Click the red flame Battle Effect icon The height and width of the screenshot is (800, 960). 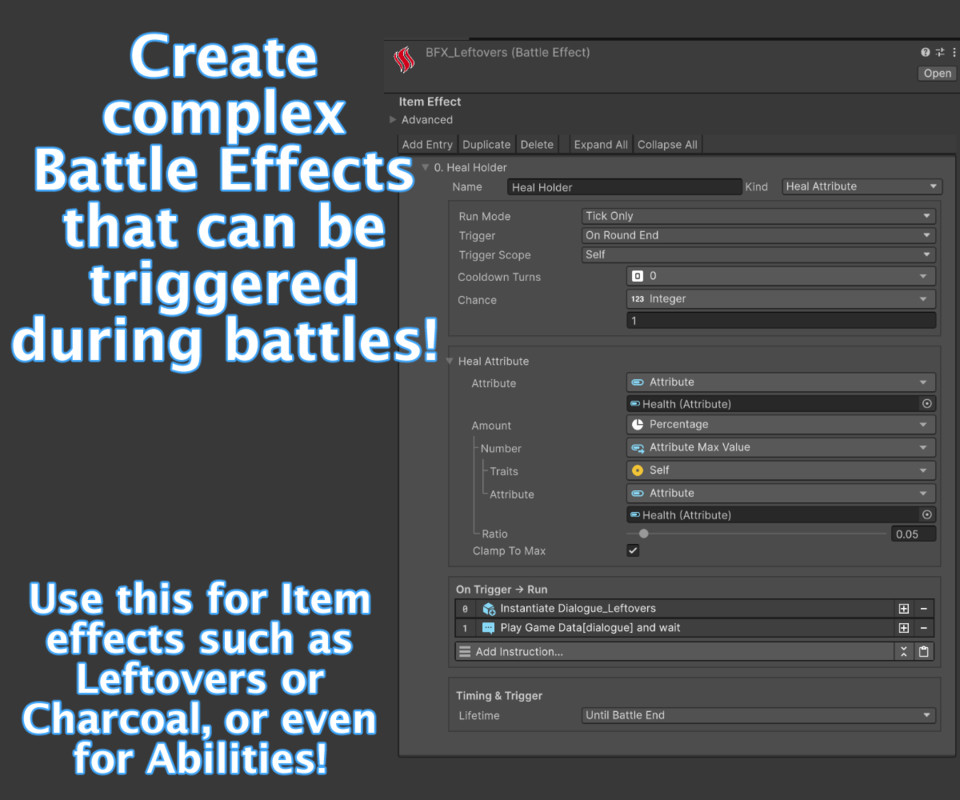[403, 59]
